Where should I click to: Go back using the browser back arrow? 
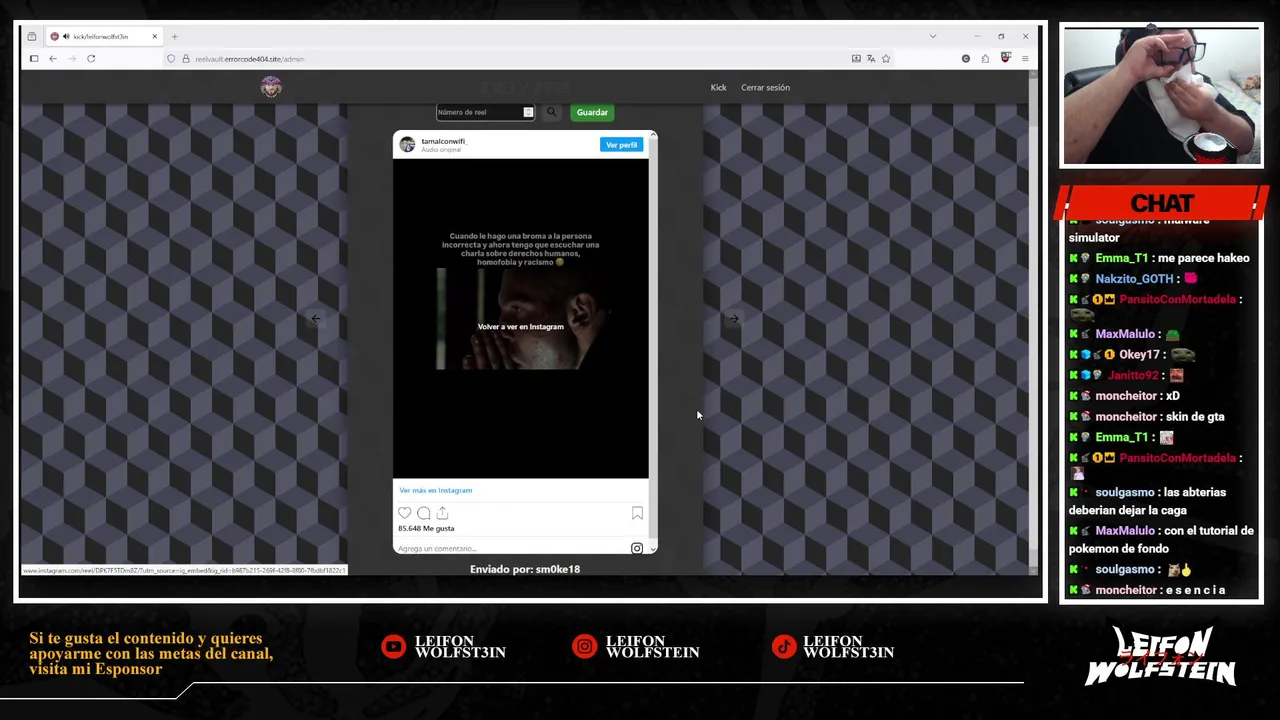53,59
